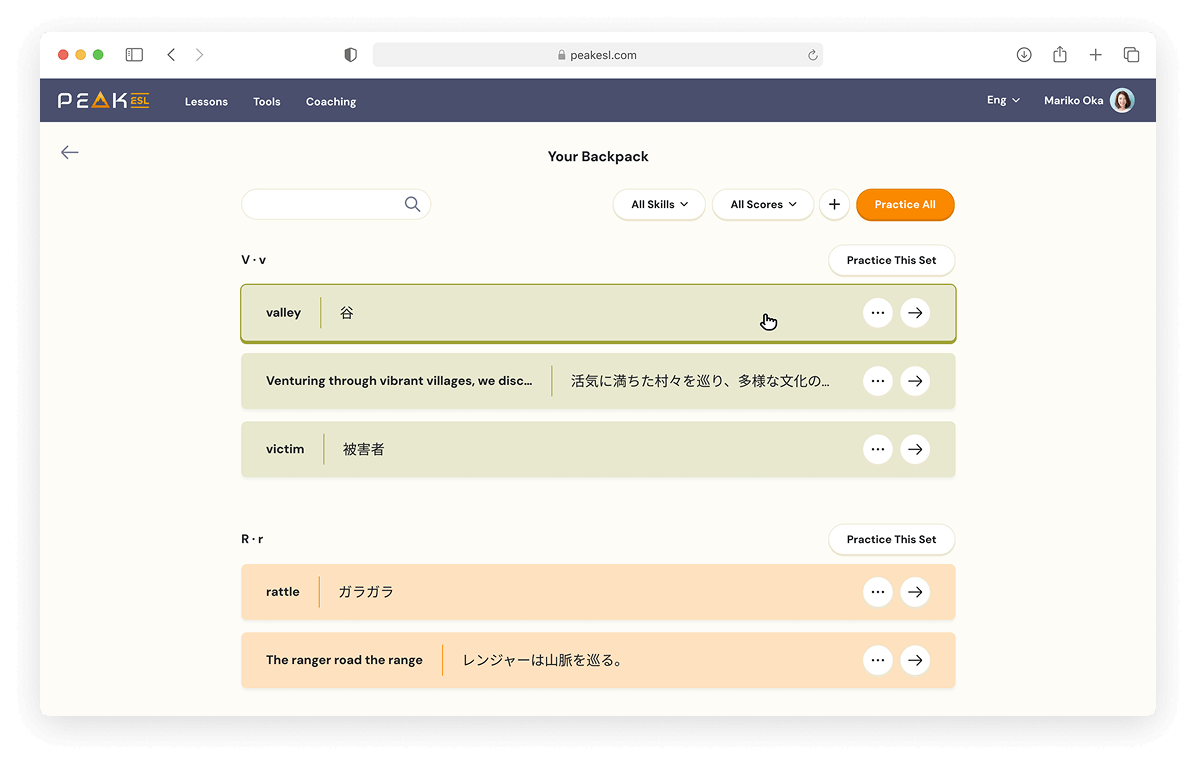The height and width of the screenshot is (764, 1196).
Task: Click the V · v section heading
Action: (x=254, y=260)
